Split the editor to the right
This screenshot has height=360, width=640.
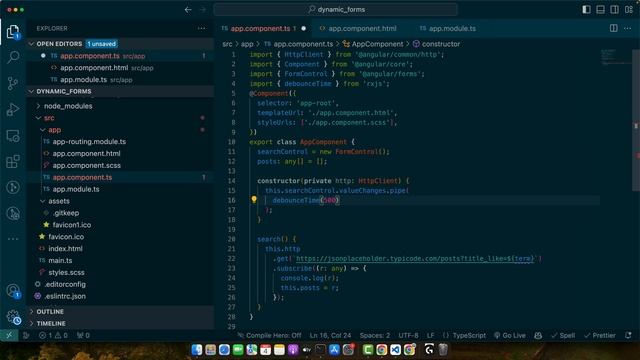point(613,28)
